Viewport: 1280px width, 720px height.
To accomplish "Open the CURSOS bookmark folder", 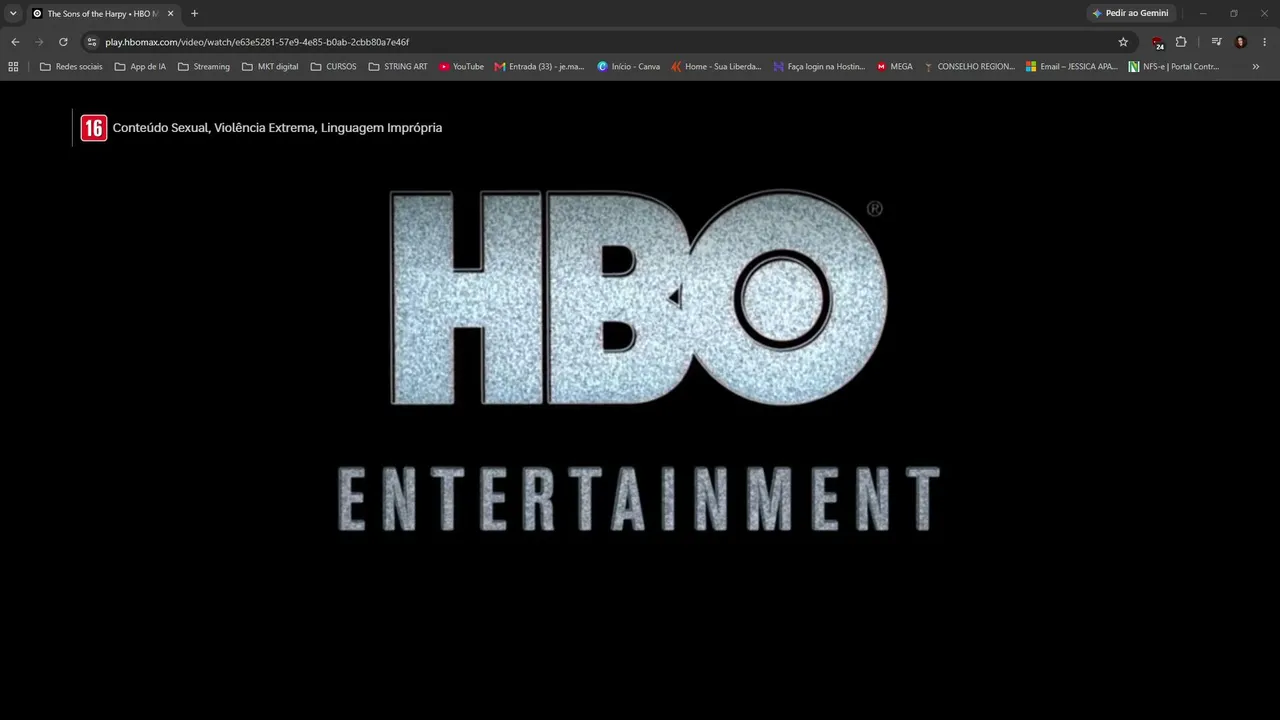I will tap(333, 67).
